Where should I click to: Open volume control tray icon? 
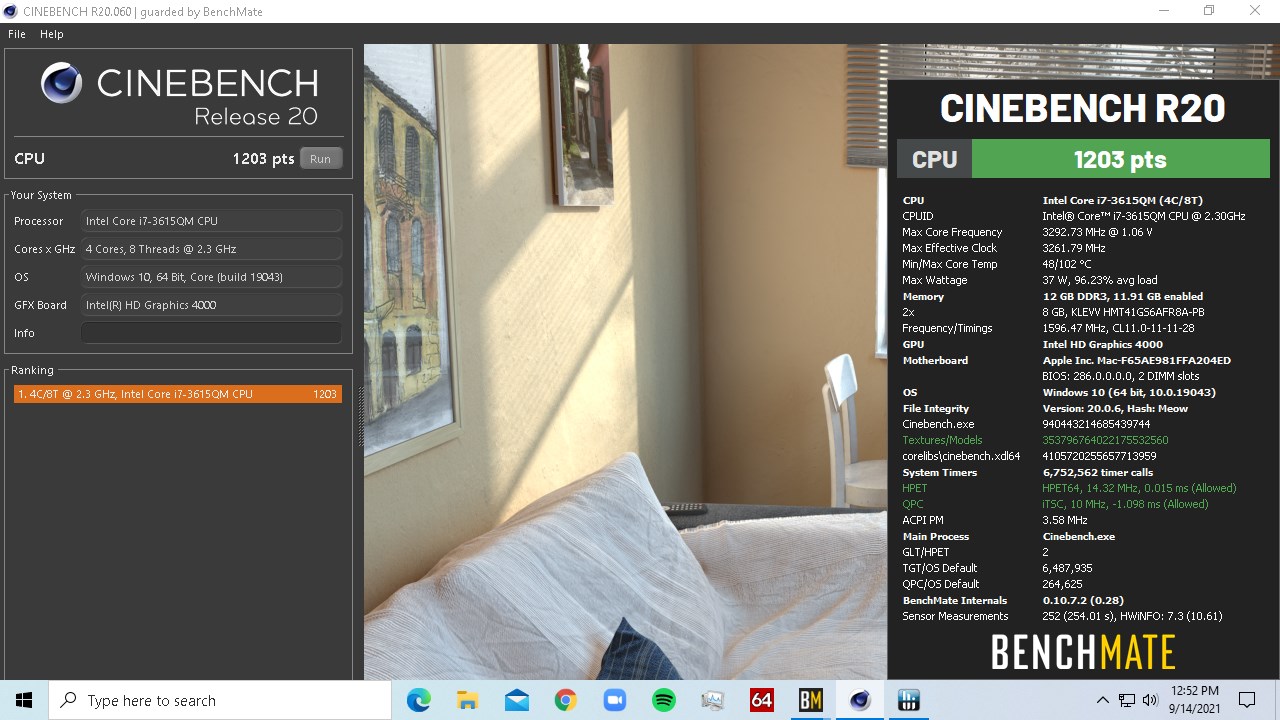point(1151,700)
